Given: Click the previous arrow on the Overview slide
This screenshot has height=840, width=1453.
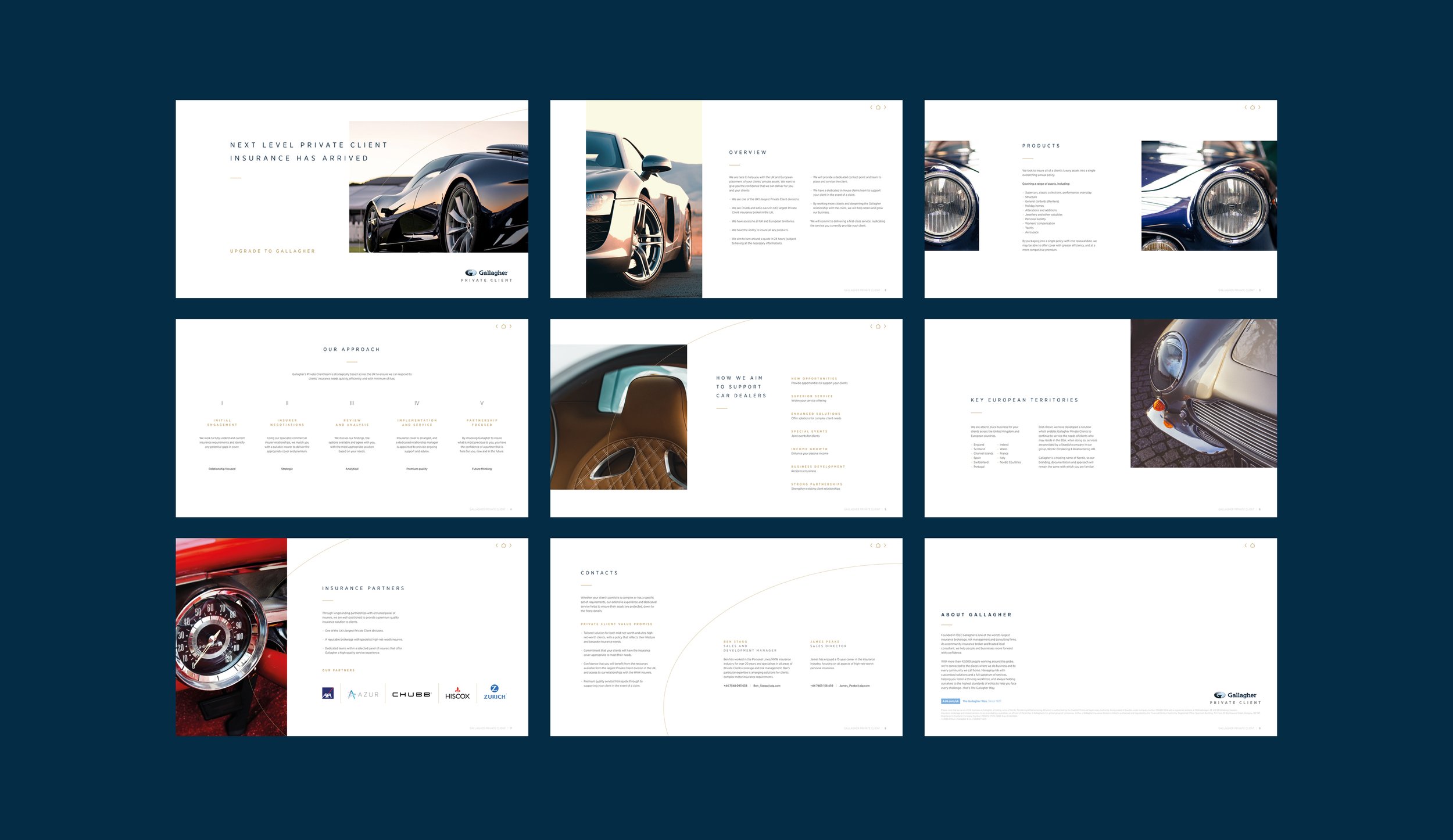Looking at the screenshot, I should pyautogui.click(x=871, y=107).
